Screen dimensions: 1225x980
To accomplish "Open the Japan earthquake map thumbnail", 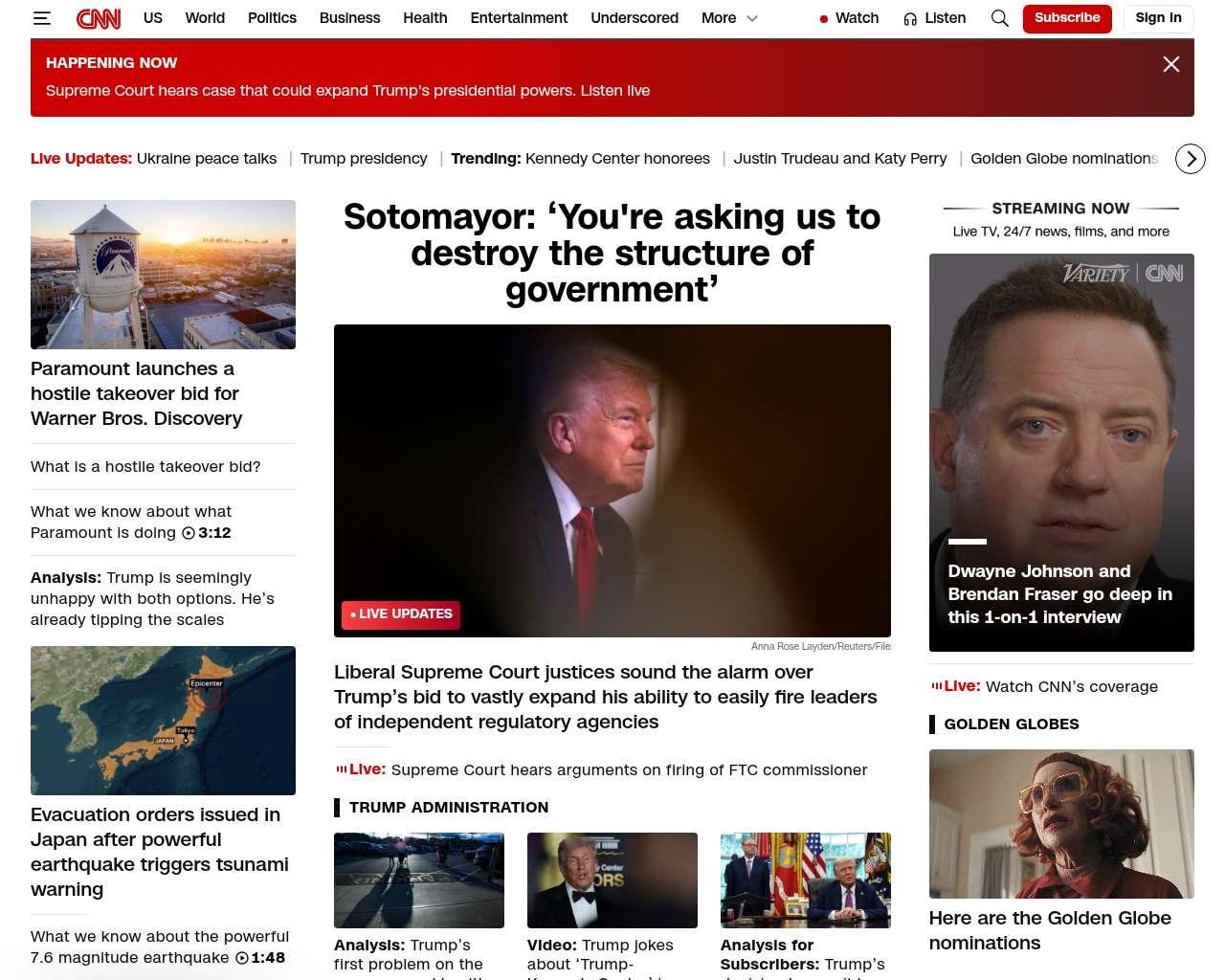I will click(x=163, y=721).
